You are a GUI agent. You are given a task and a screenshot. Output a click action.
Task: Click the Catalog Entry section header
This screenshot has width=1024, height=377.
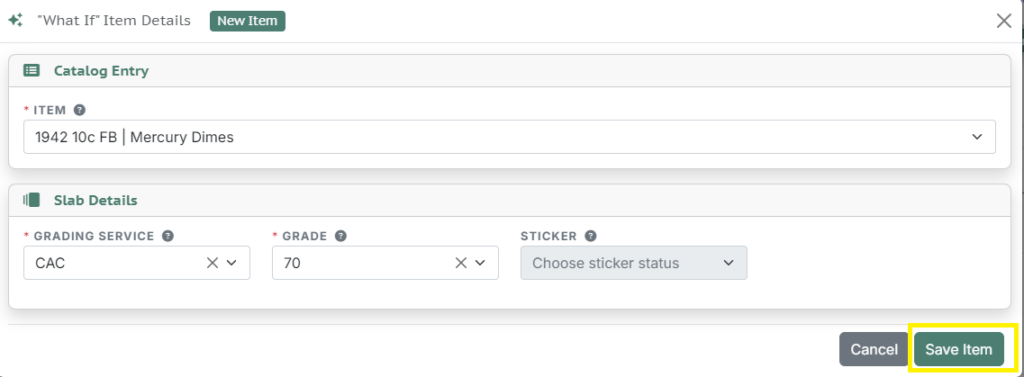tap(509, 71)
